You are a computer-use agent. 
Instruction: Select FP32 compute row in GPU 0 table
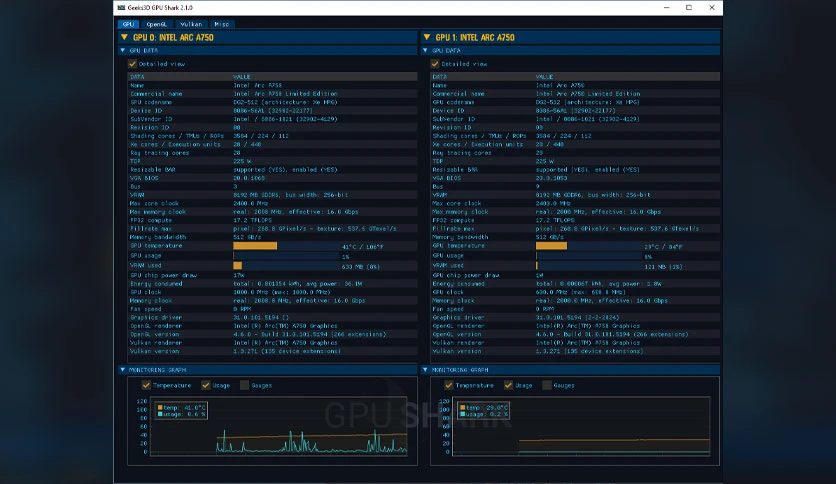coord(272,220)
